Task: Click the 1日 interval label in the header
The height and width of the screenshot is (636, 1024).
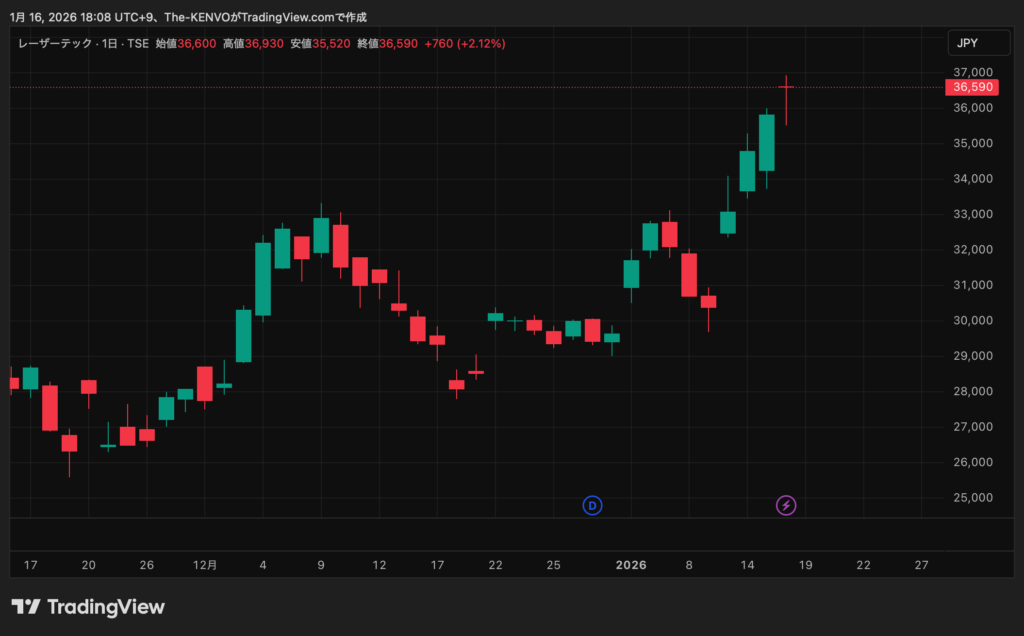Action: pyautogui.click(x=109, y=44)
